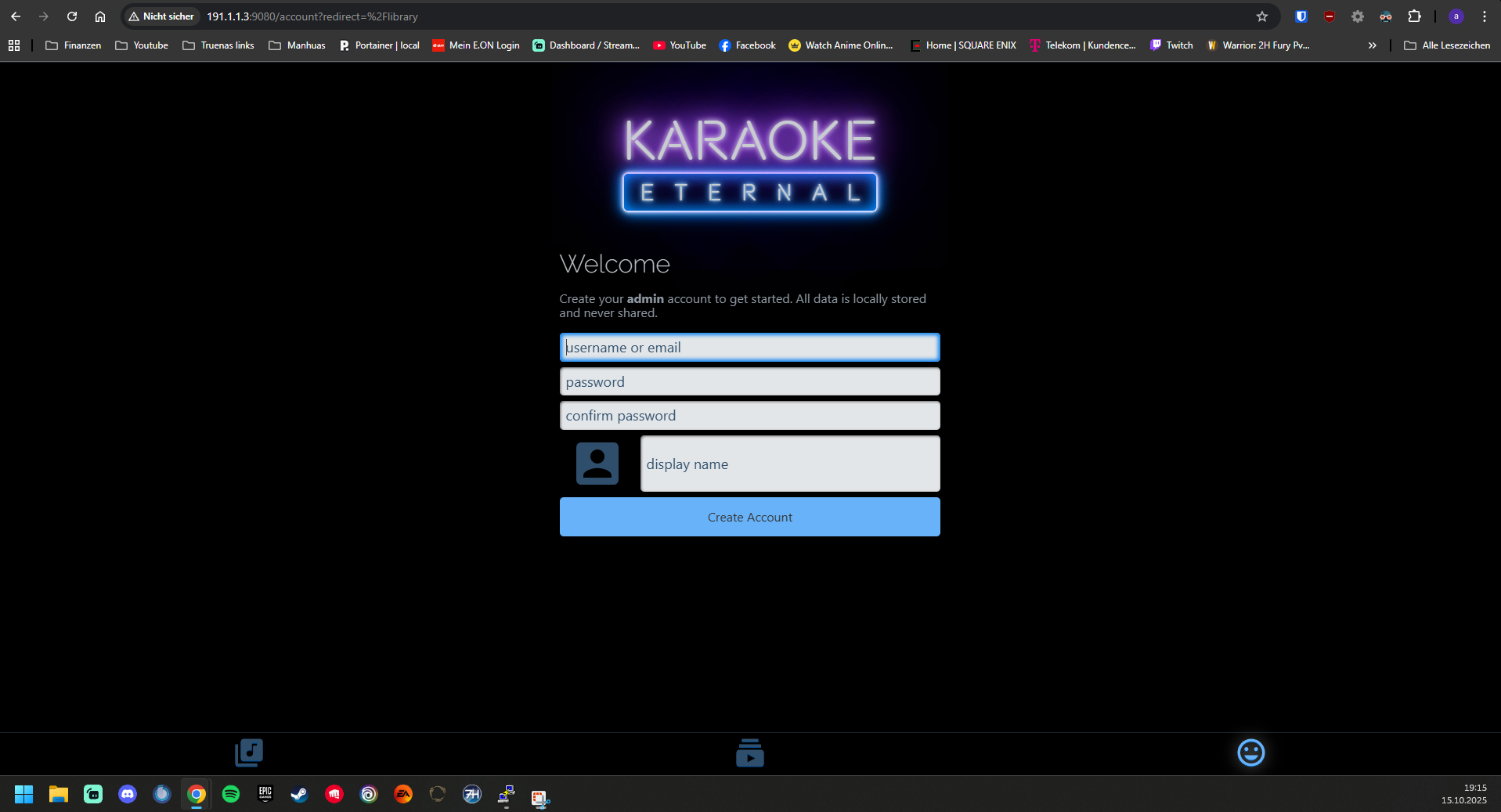Image resolution: width=1501 pixels, height=812 pixels.
Task: Click the confirm password field
Action: pyautogui.click(x=749, y=416)
